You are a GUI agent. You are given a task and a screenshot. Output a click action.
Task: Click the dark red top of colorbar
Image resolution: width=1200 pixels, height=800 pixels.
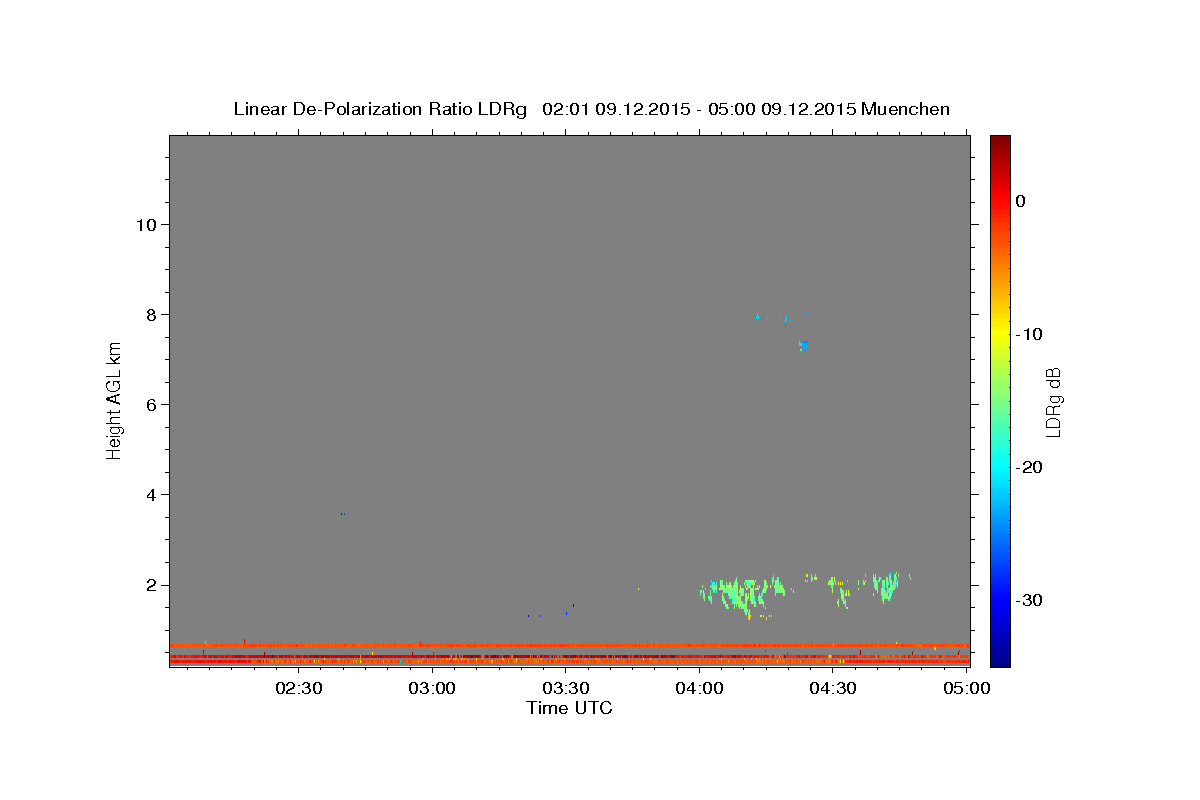point(1000,142)
